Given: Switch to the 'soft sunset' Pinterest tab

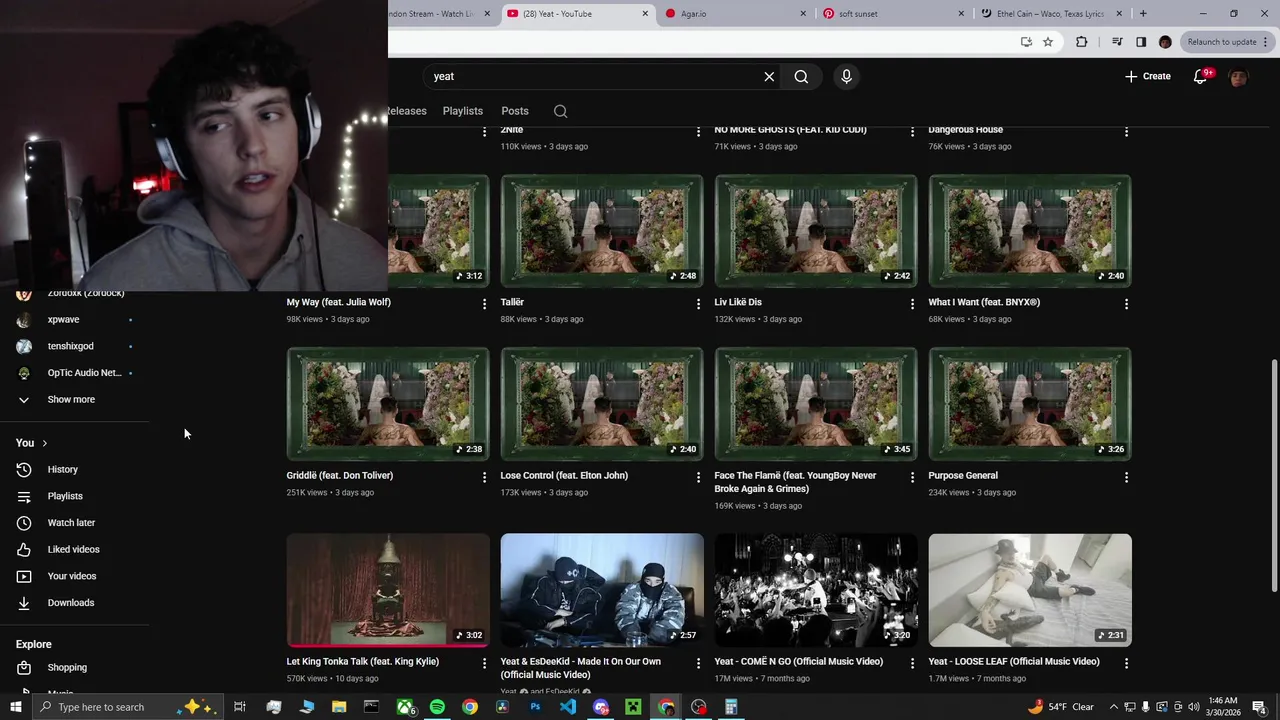Looking at the screenshot, I should [x=893, y=14].
